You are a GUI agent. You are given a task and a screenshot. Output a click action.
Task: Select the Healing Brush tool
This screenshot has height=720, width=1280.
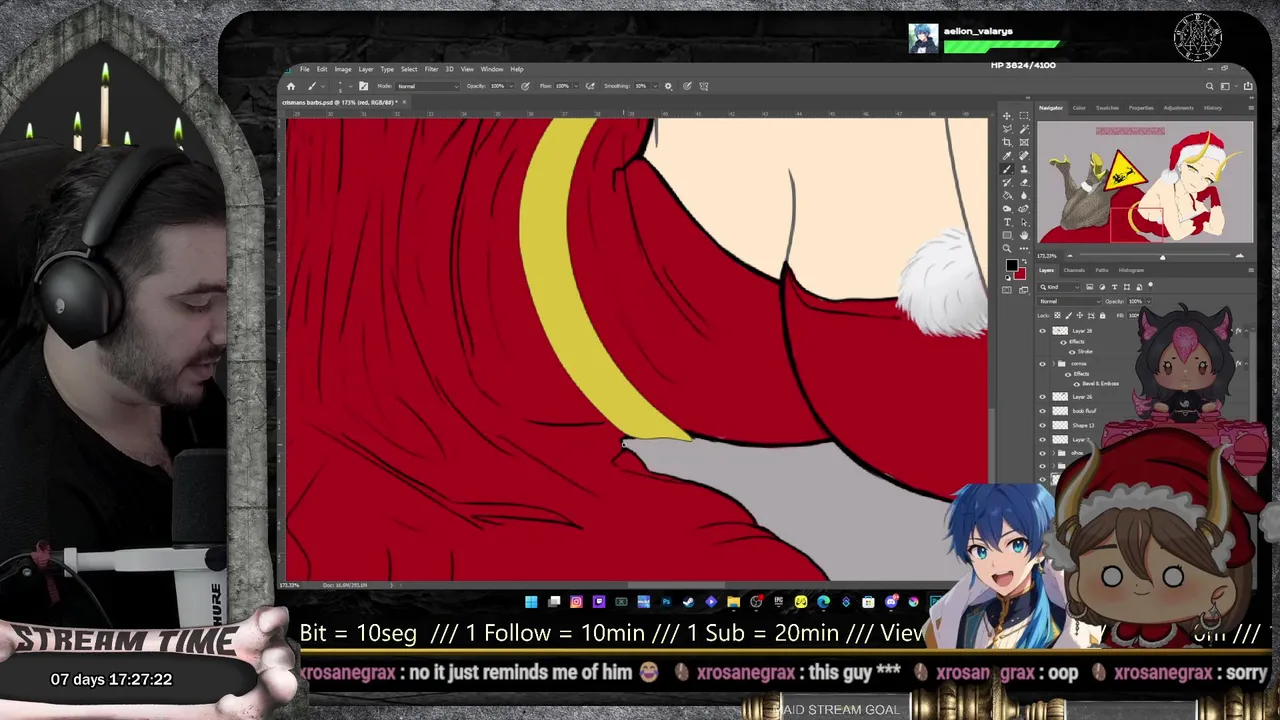pyautogui.click(x=1024, y=155)
